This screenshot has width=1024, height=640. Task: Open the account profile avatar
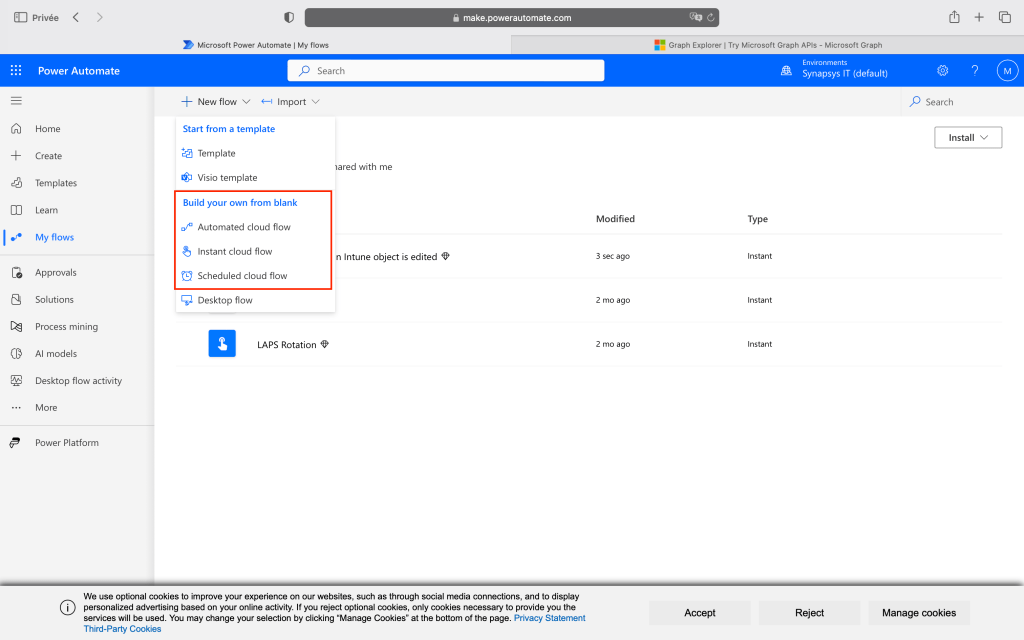point(1007,71)
